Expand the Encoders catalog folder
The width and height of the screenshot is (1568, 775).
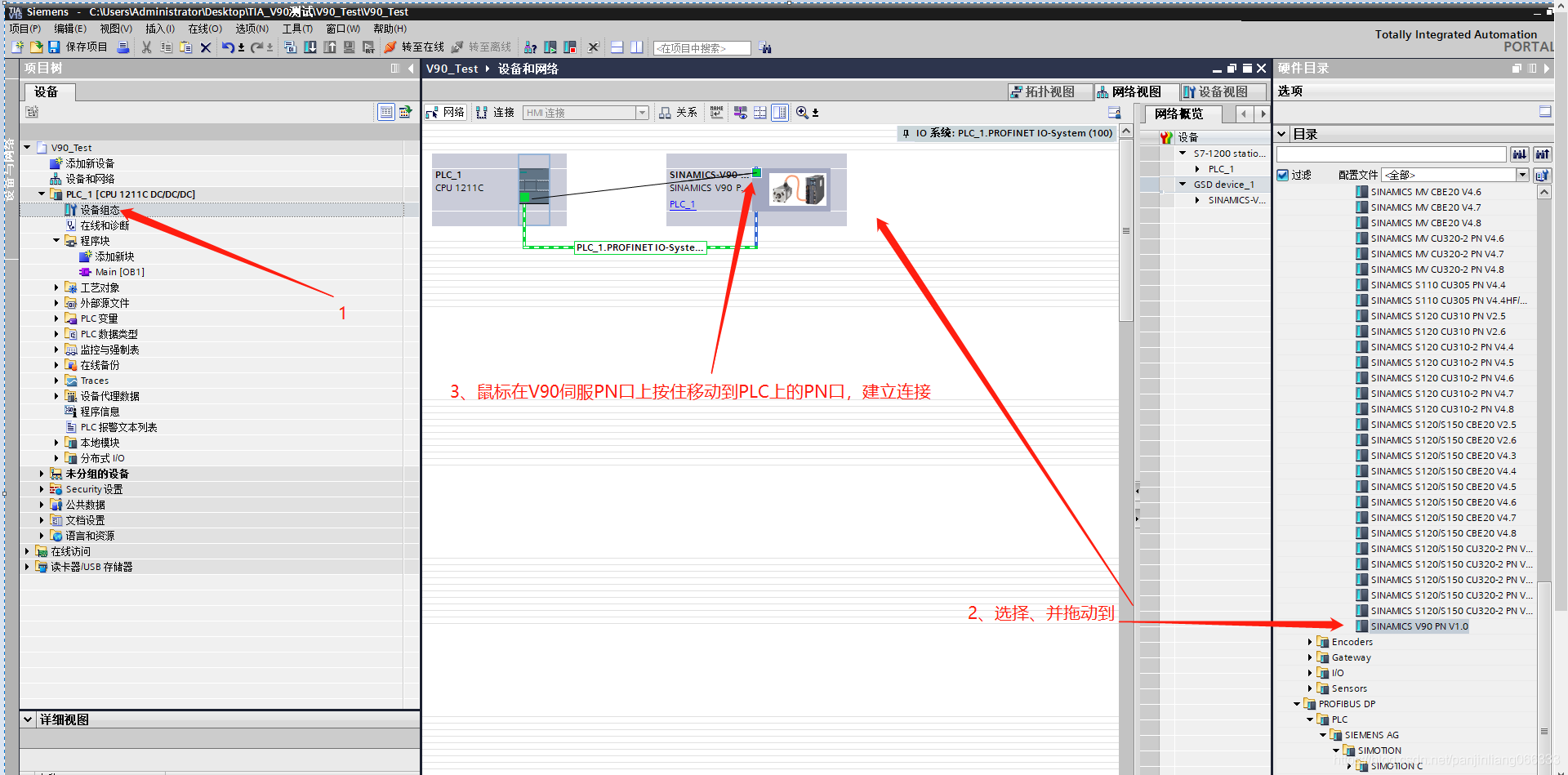point(1309,642)
